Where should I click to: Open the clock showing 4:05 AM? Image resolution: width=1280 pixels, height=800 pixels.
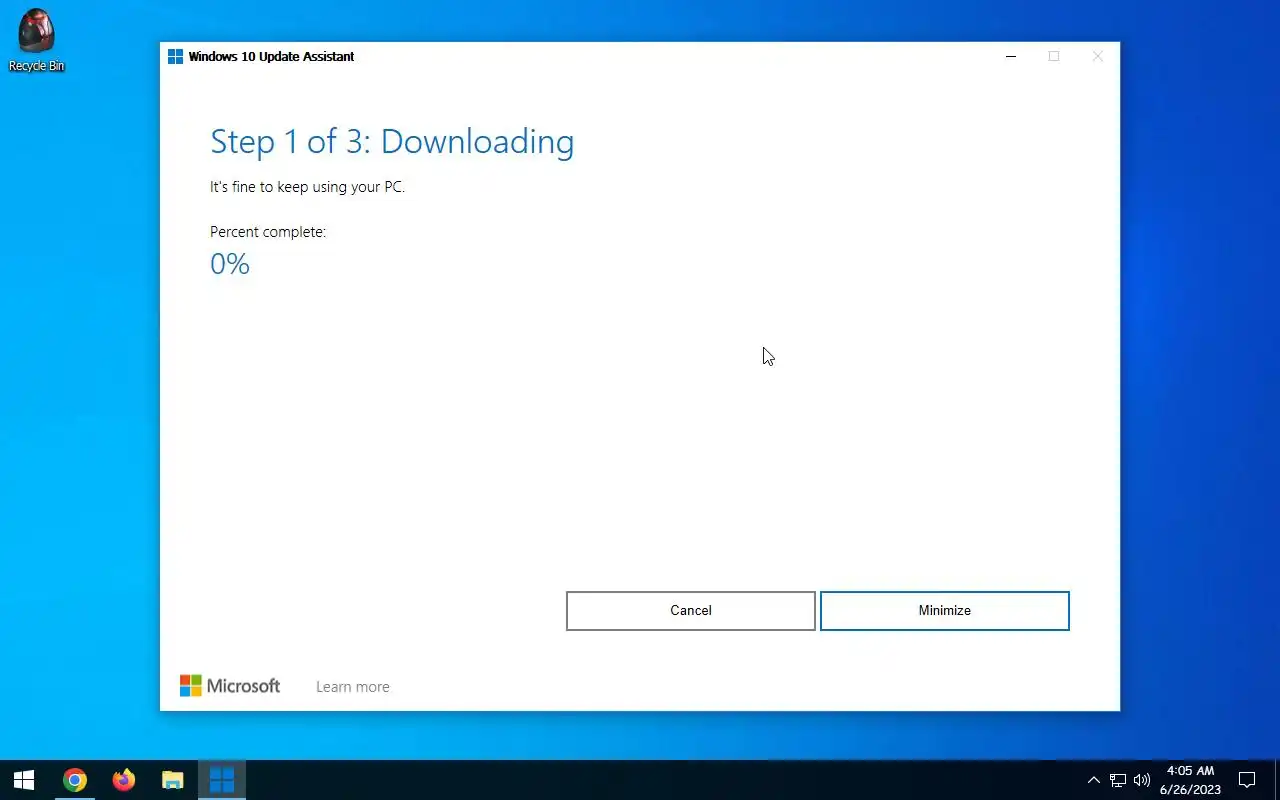point(1190,780)
